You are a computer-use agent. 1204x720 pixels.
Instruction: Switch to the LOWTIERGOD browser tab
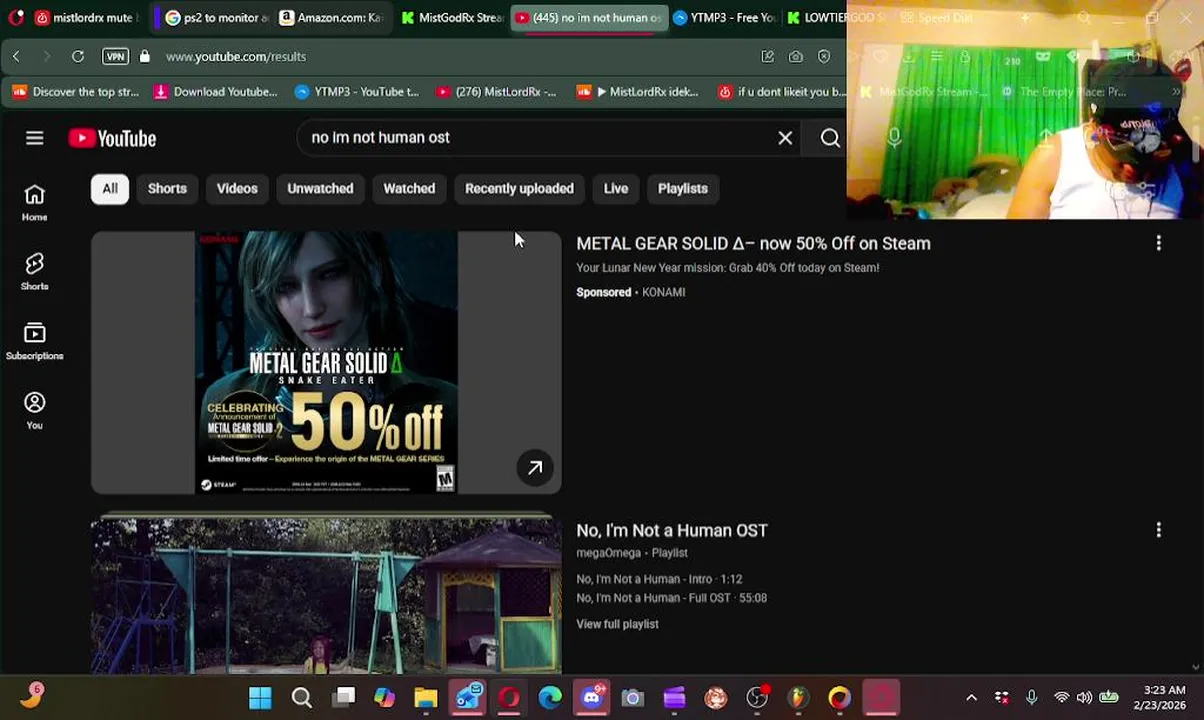point(835,18)
